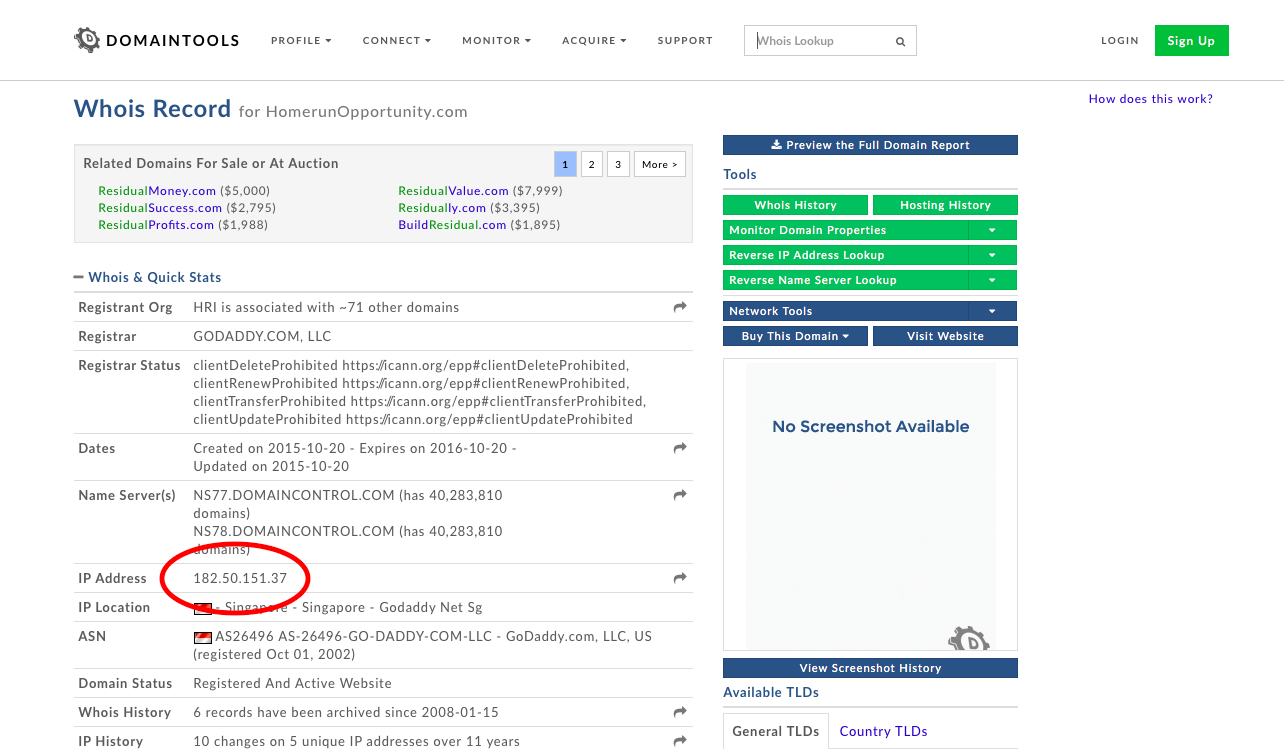Screen dimensions: 1284x755
Task: Switch to Country TLDs tab
Action: click(x=883, y=731)
